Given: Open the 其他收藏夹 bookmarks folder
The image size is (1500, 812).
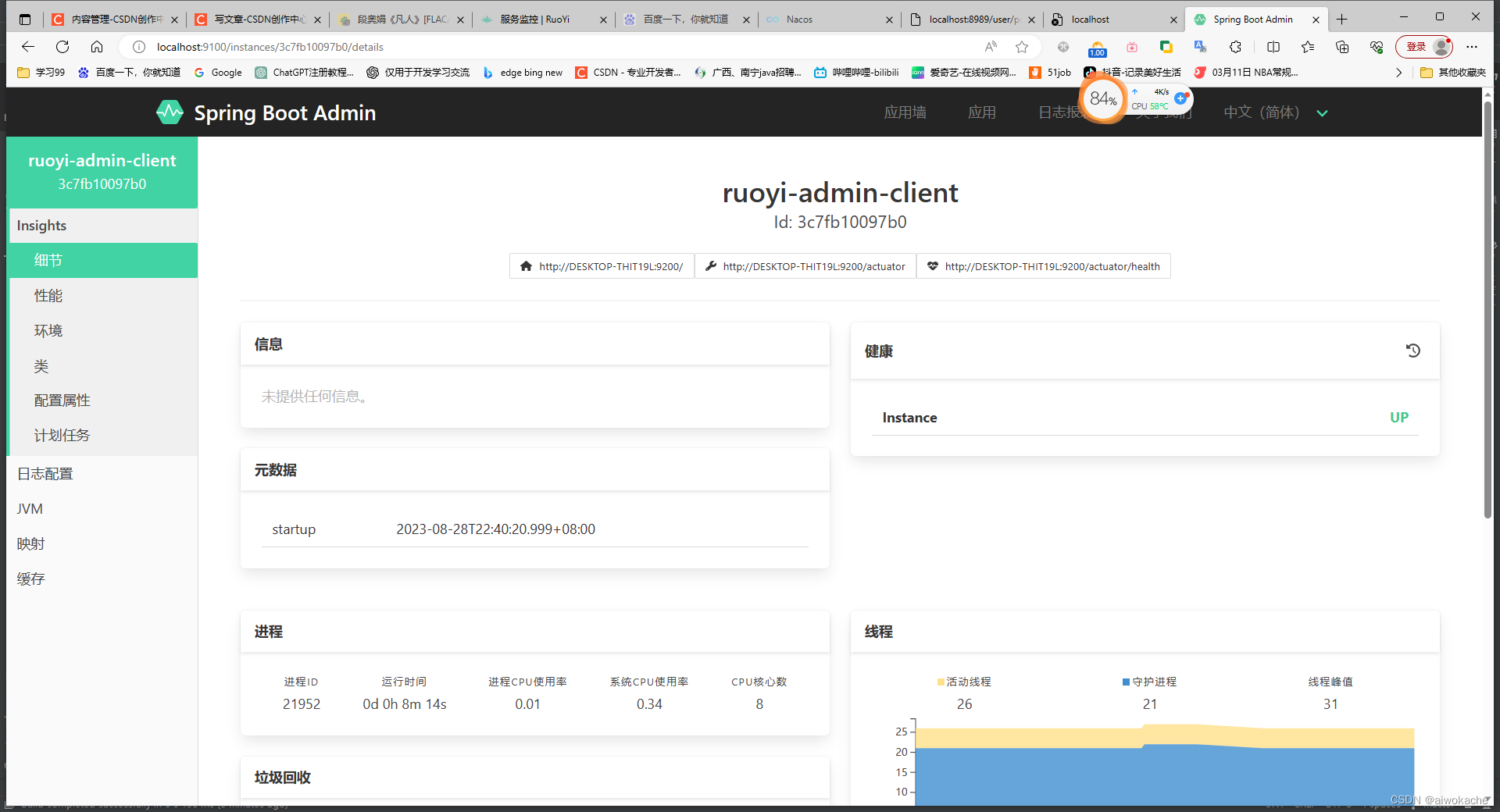Looking at the screenshot, I should (x=1453, y=73).
